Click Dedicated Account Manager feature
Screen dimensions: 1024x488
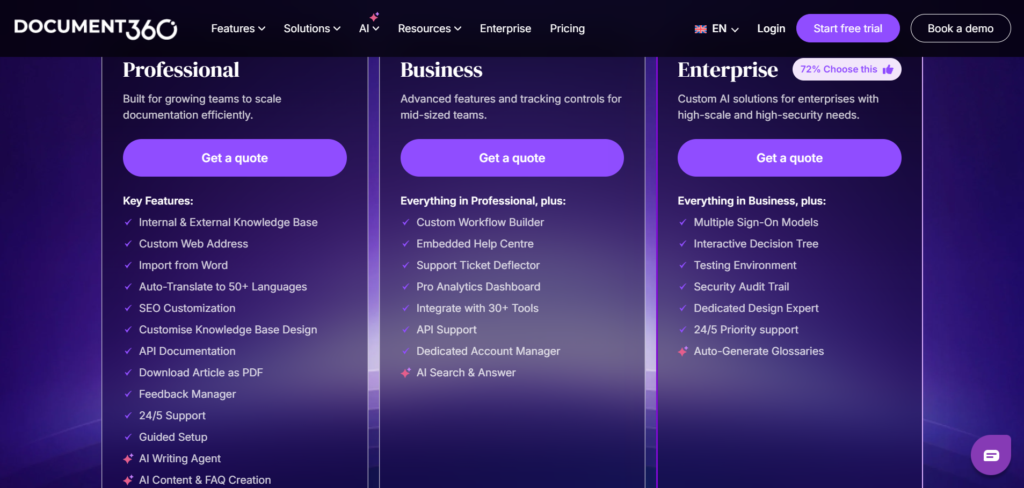pyautogui.click(x=488, y=351)
